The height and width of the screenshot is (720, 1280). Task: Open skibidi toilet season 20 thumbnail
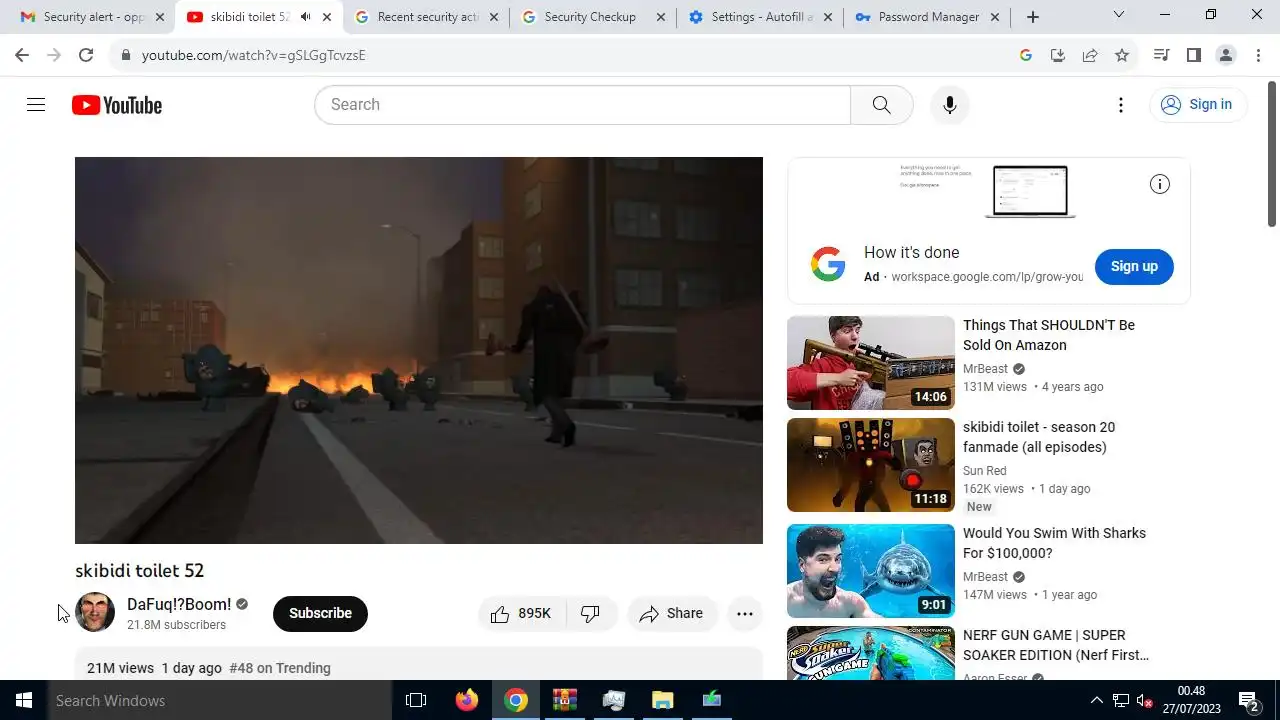click(871, 465)
